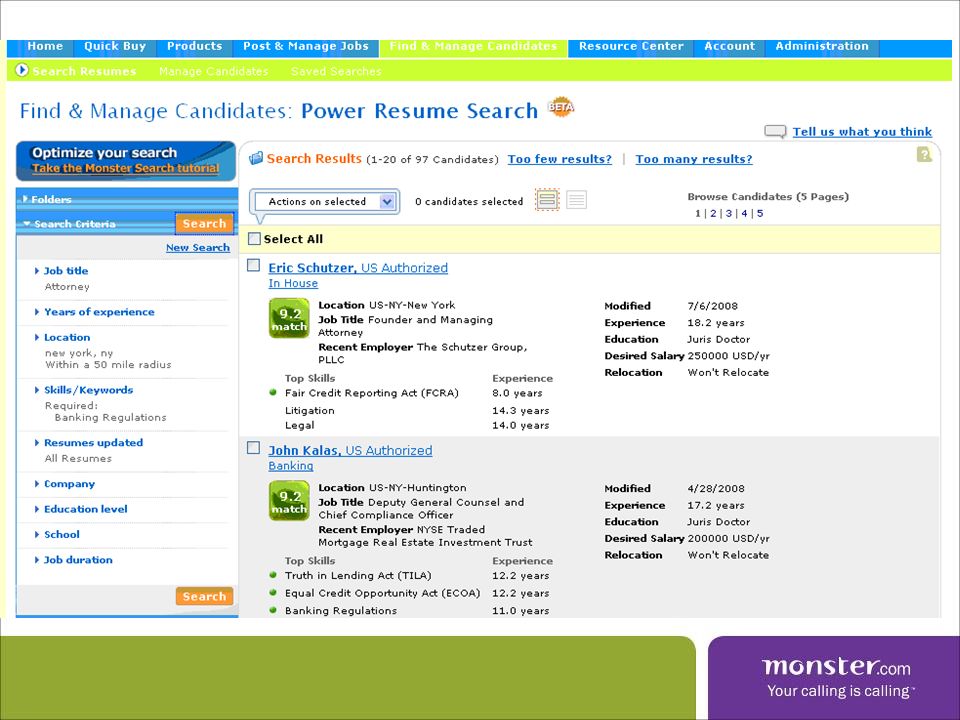Switch to Saved Searches subtab
This screenshot has width=960, height=720.
tap(336, 72)
